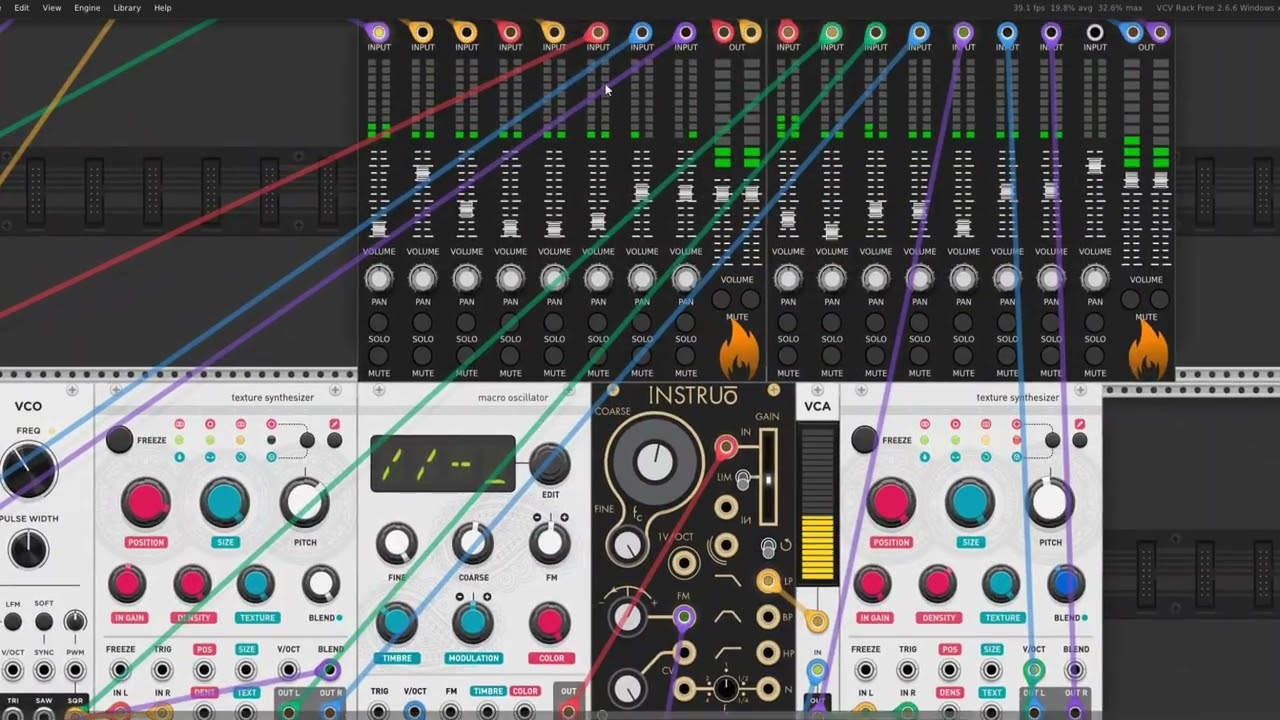The image size is (1280, 720).
Task: Toggle the LFM button on VCO
Action: 13,622
